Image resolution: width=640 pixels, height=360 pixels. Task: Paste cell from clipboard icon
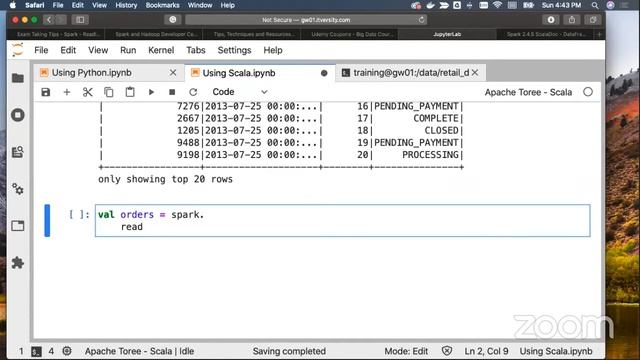[x=130, y=92]
